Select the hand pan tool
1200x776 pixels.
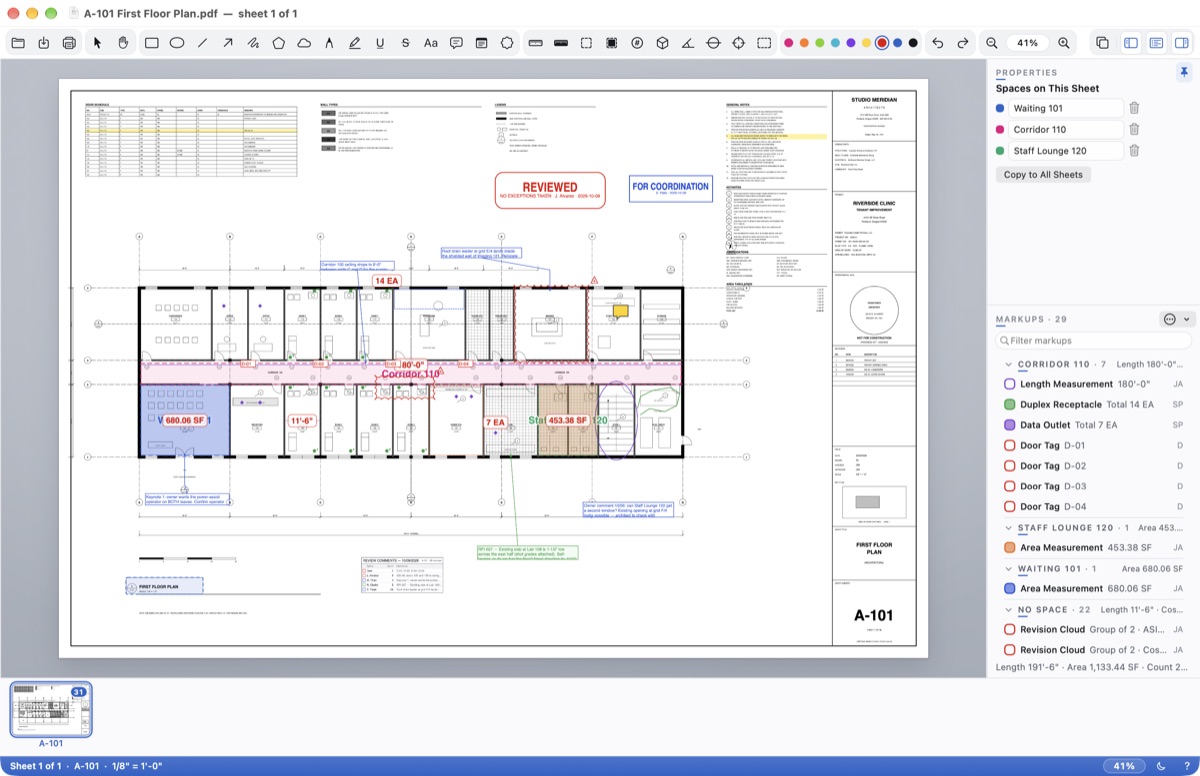[123, 43]
